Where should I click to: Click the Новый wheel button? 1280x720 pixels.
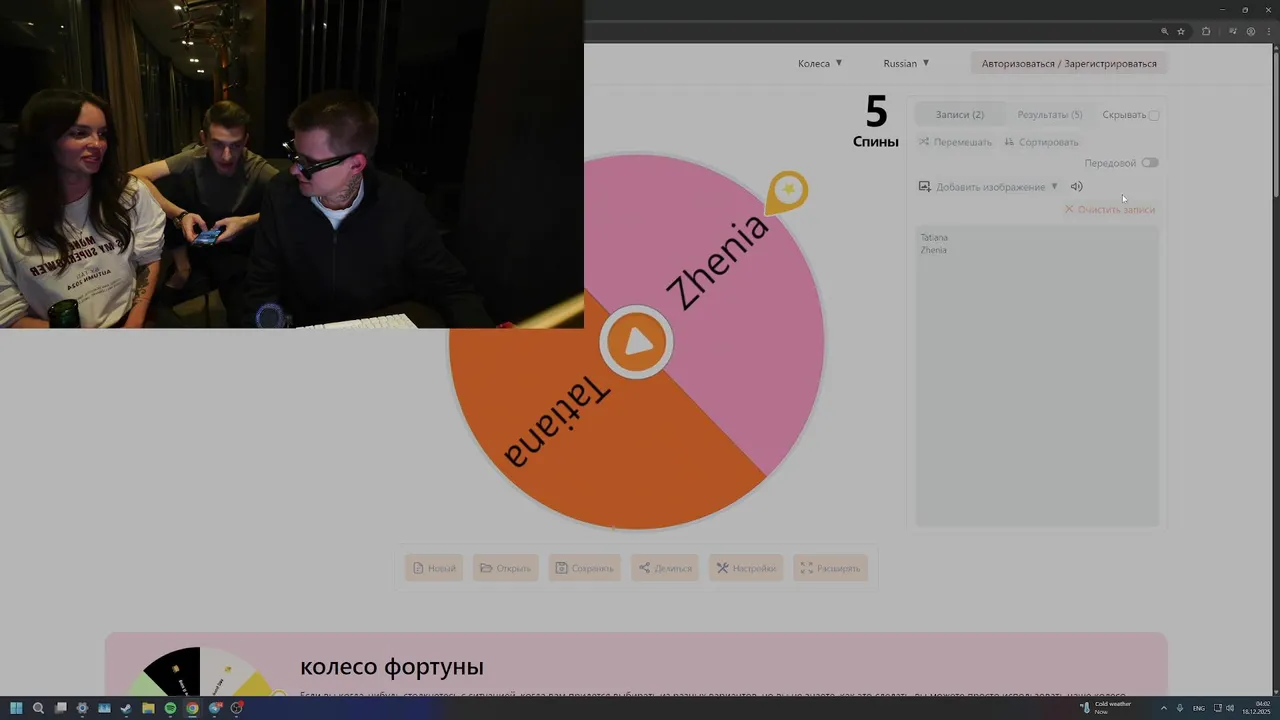coord(434,568)
